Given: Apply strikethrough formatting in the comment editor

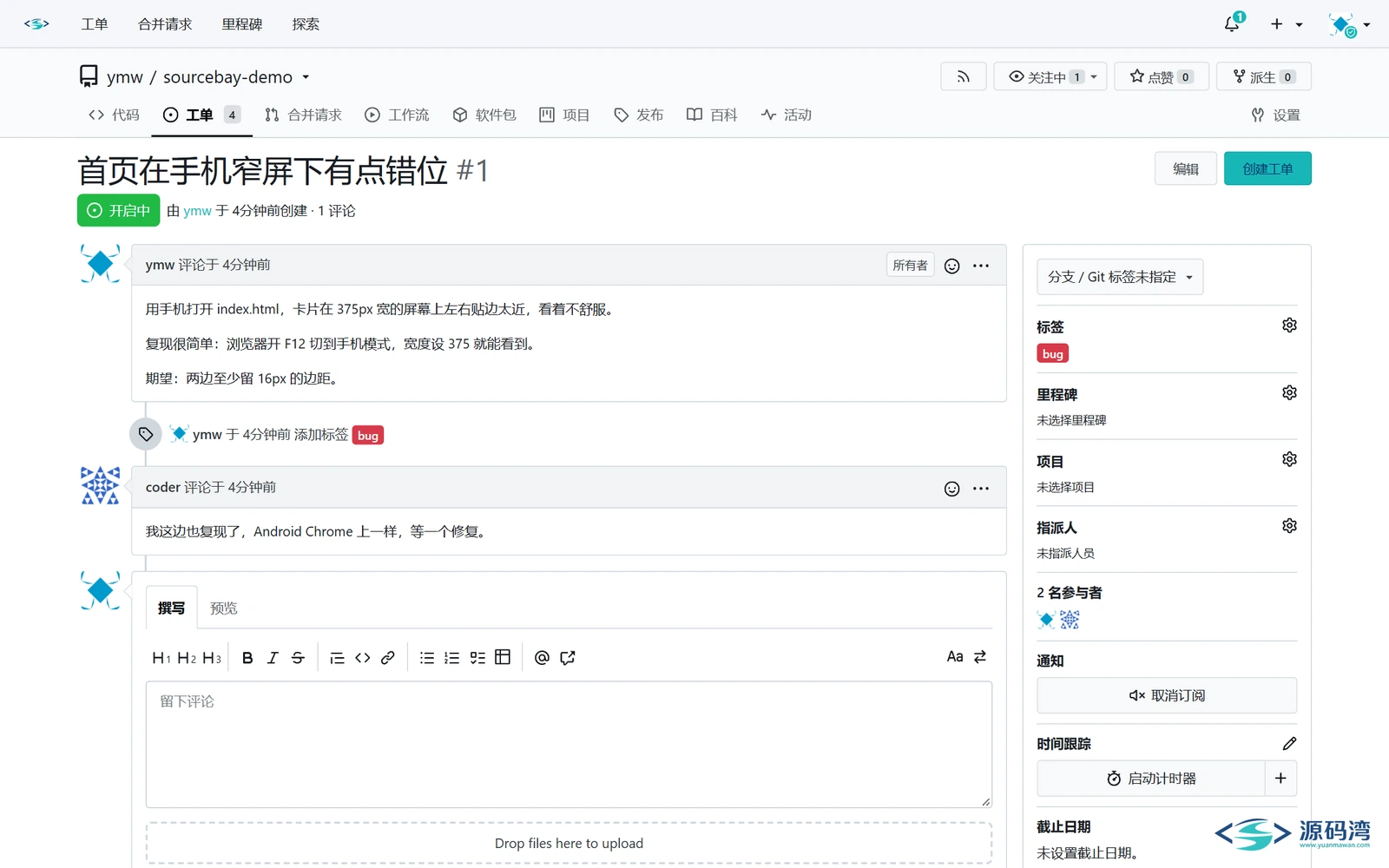Looking at the screenshot, I should coord(298,658).
